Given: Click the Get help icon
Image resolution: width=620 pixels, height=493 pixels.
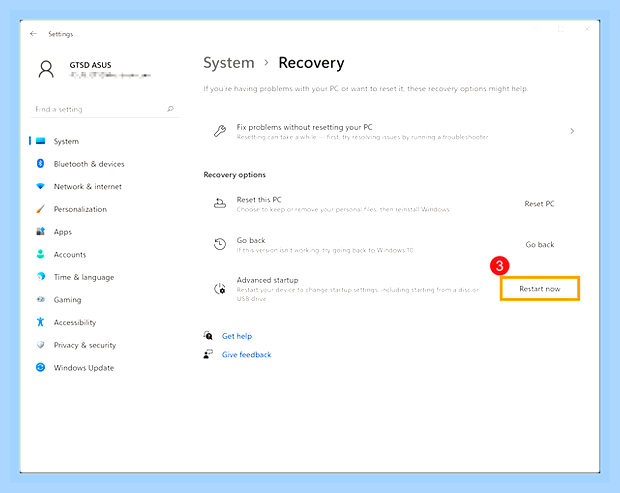Looking at the screenshot, I should [208, 336].
